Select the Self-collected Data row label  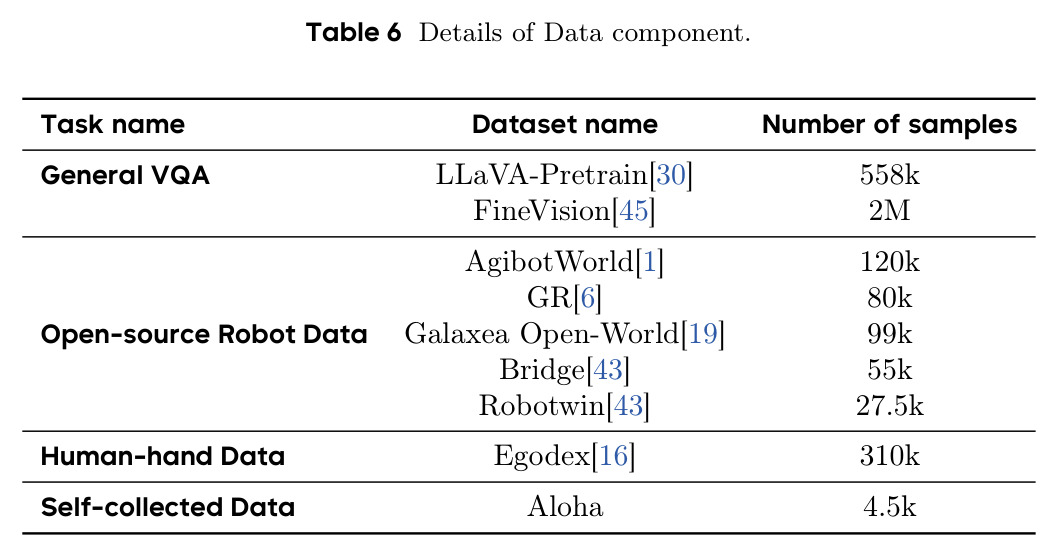pyautogui.click(x=168, y=507)
